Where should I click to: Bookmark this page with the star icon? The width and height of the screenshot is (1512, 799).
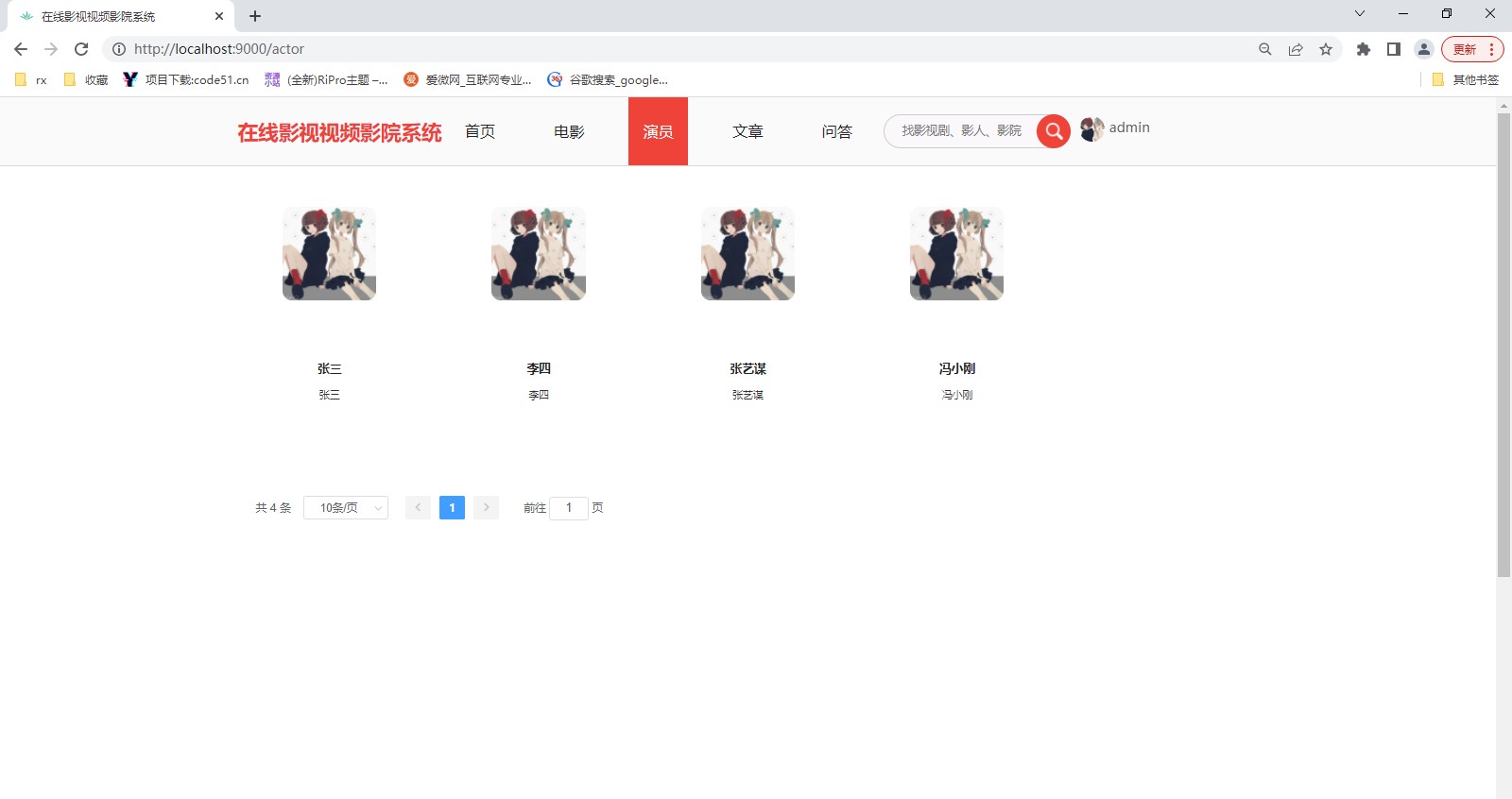point(1326,49)
